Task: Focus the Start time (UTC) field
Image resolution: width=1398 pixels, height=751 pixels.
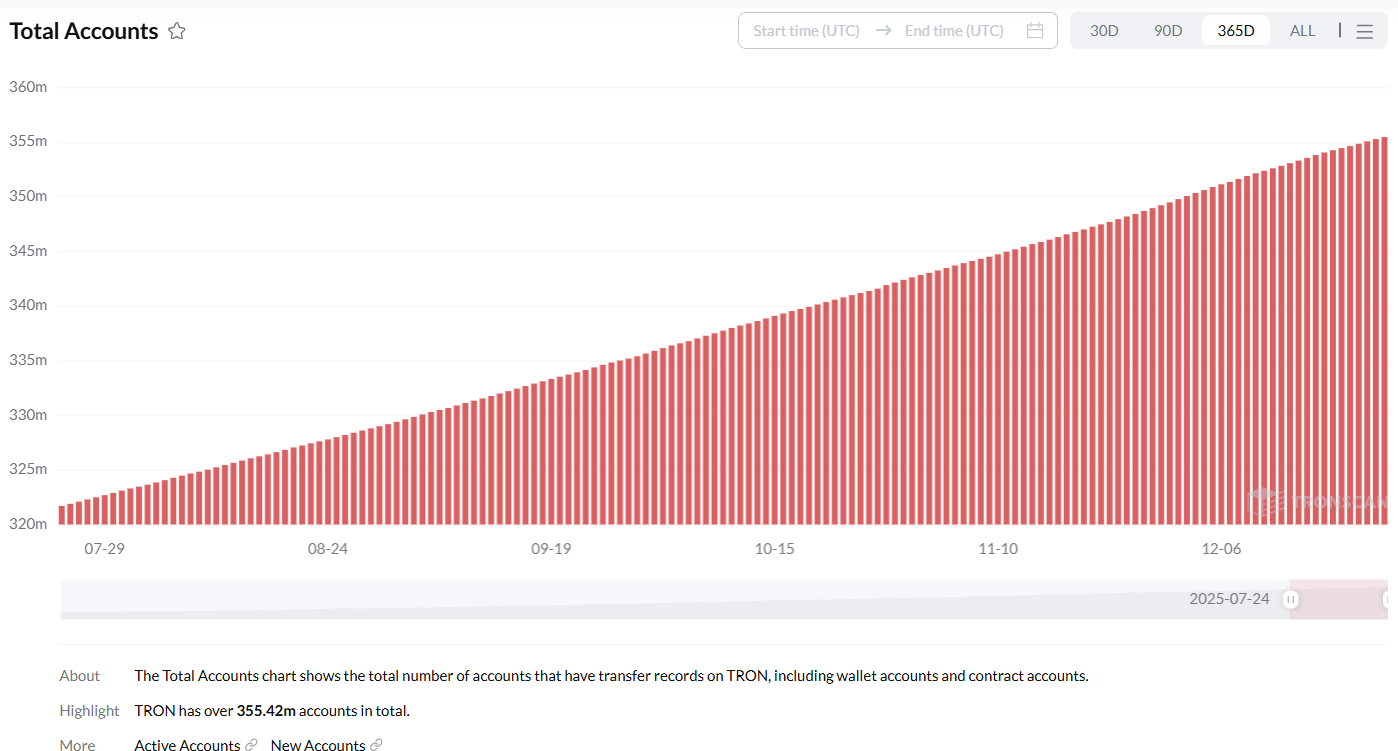Action: (806, 31)
